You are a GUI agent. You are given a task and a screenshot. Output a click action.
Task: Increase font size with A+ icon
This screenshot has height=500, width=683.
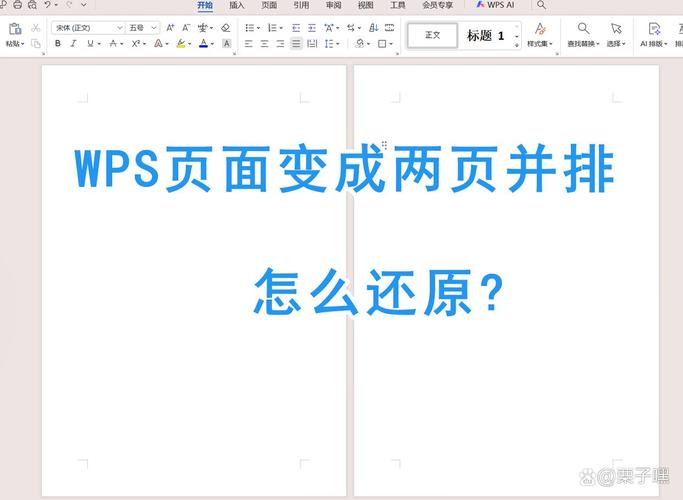click(170, 28)
